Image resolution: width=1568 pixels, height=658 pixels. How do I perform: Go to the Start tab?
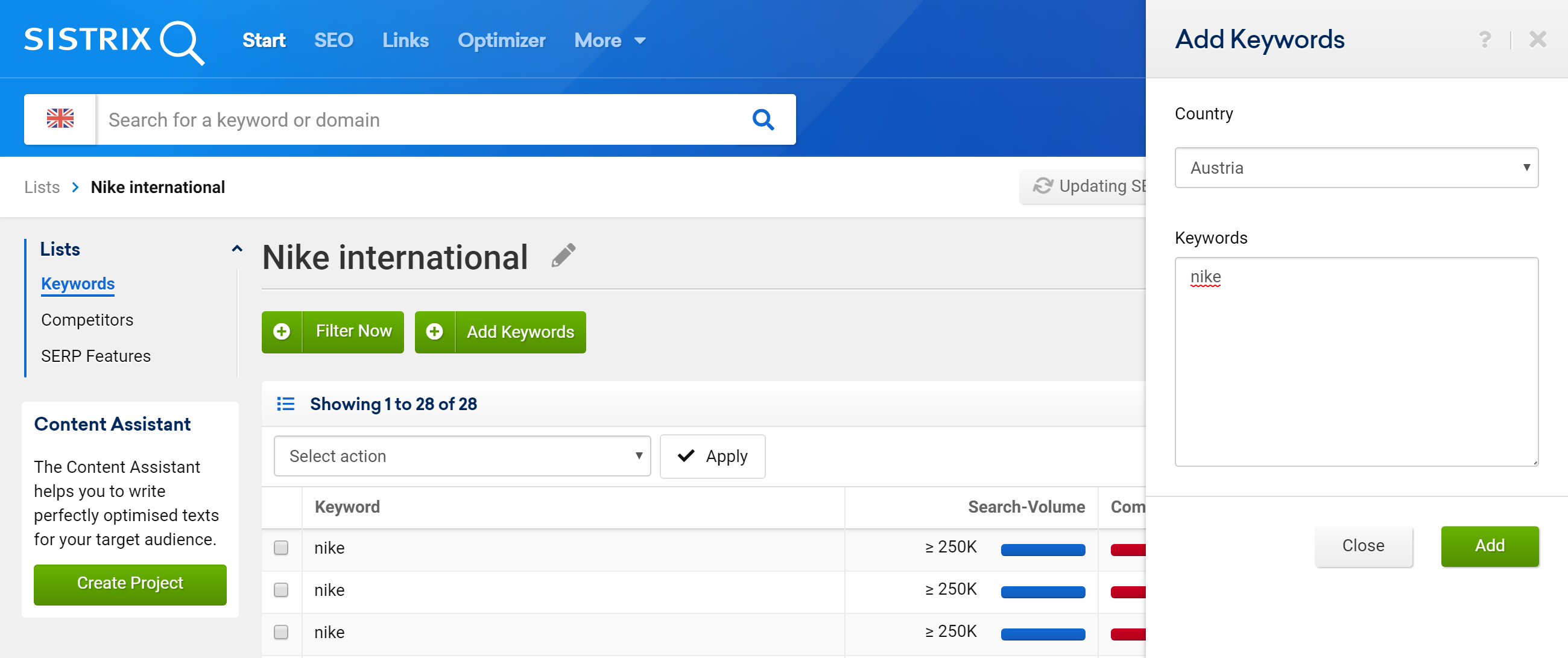point(264,40)
